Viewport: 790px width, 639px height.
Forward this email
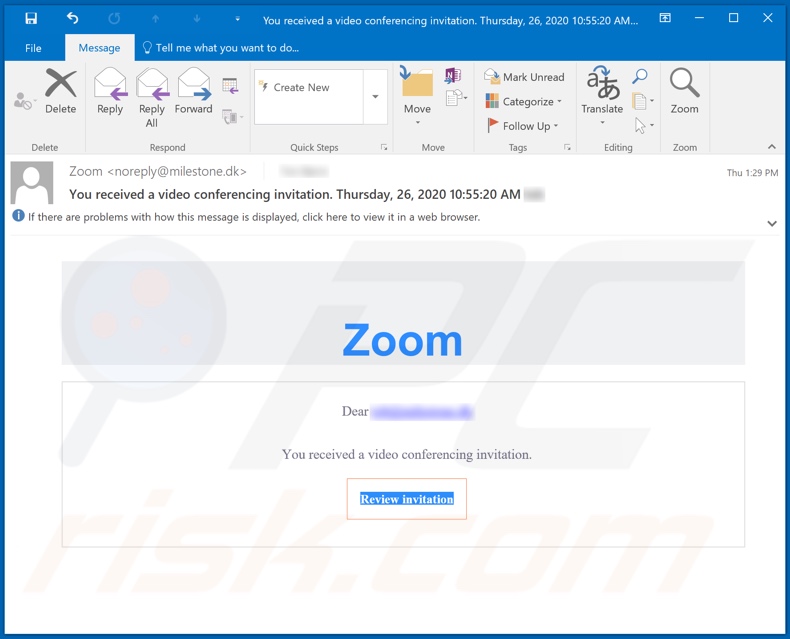(x=193, y=91)
